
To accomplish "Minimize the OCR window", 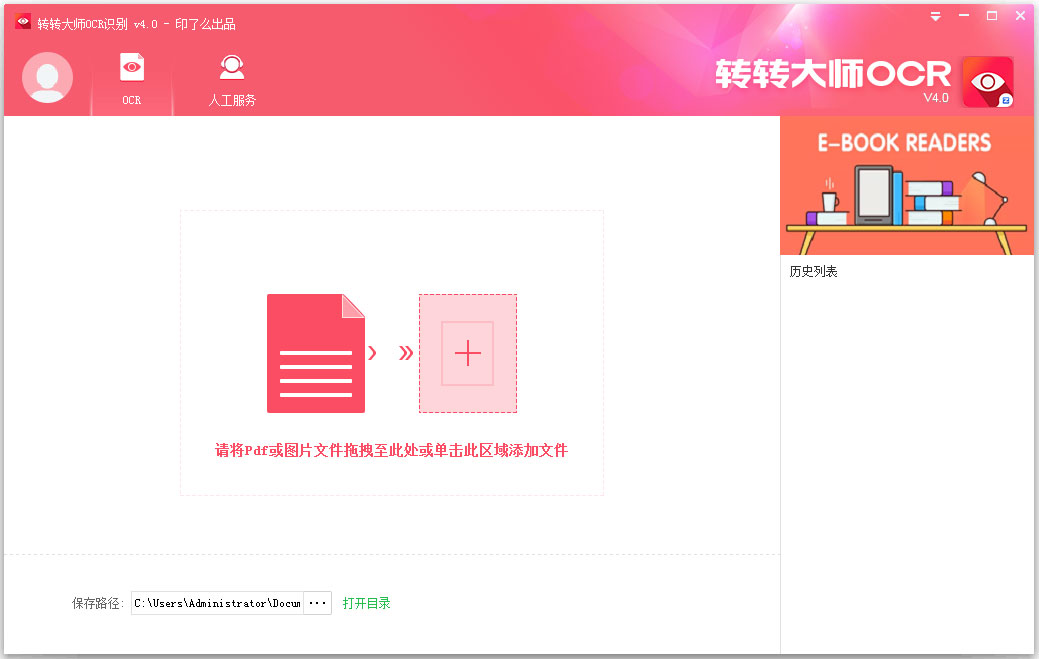I will 963,16.
